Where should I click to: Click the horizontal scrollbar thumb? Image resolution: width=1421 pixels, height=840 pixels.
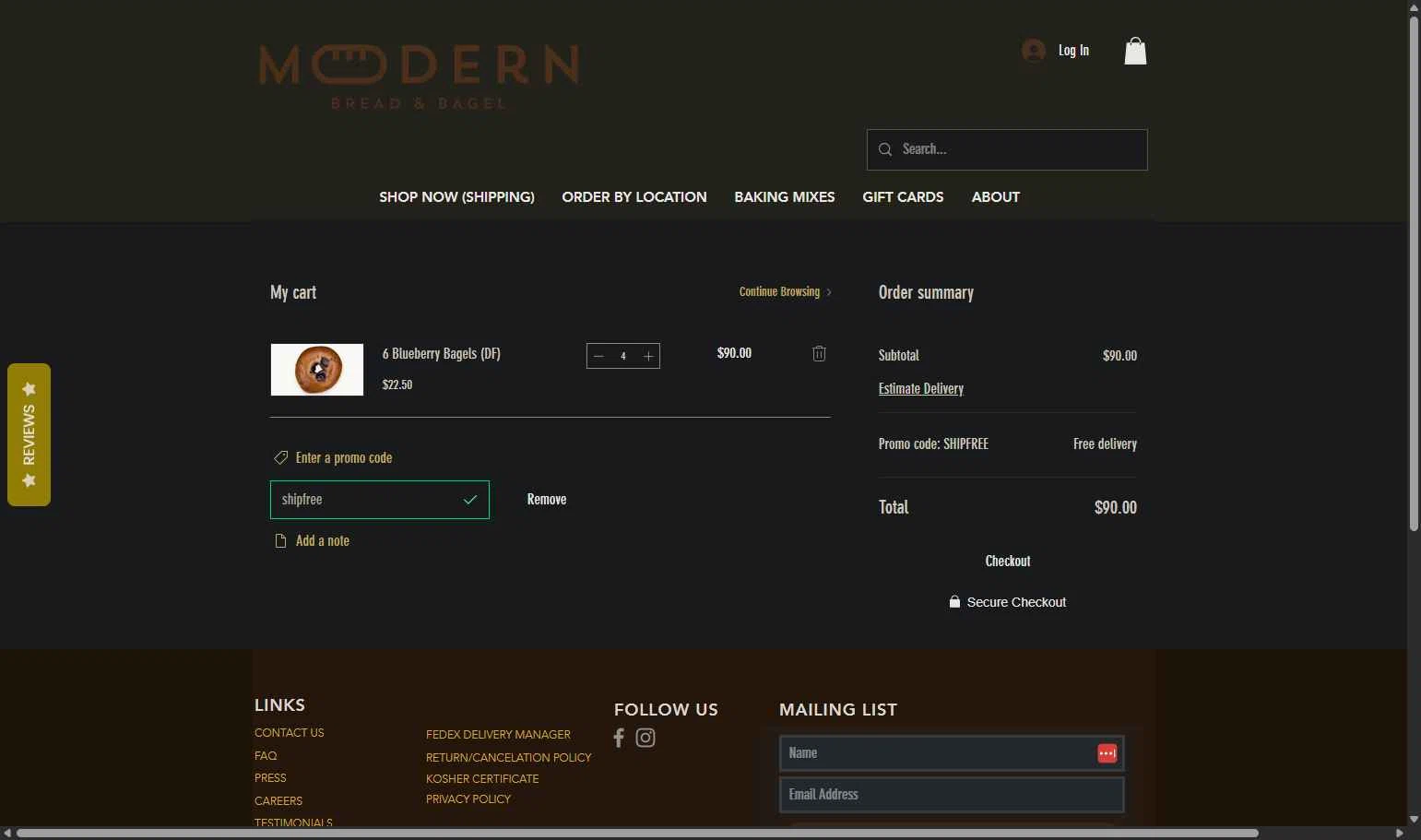click(637, 833)
